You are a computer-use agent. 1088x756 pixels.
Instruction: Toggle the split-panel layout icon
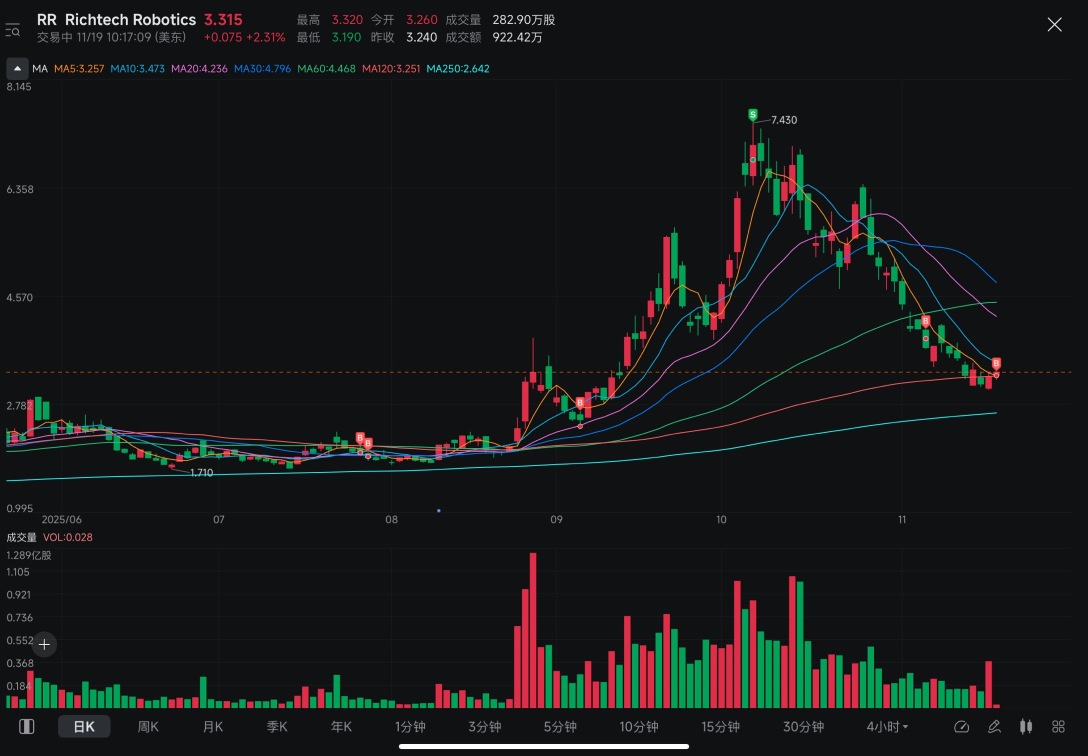pos(26,726)
